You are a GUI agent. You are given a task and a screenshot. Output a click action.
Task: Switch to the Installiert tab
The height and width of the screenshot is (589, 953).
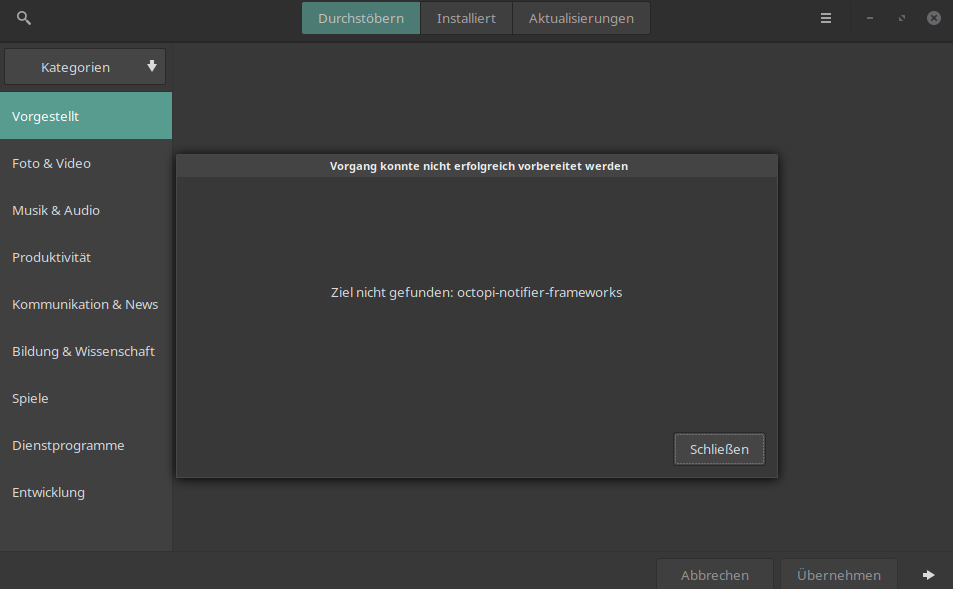pyautogui.click(x=466, y=18)
